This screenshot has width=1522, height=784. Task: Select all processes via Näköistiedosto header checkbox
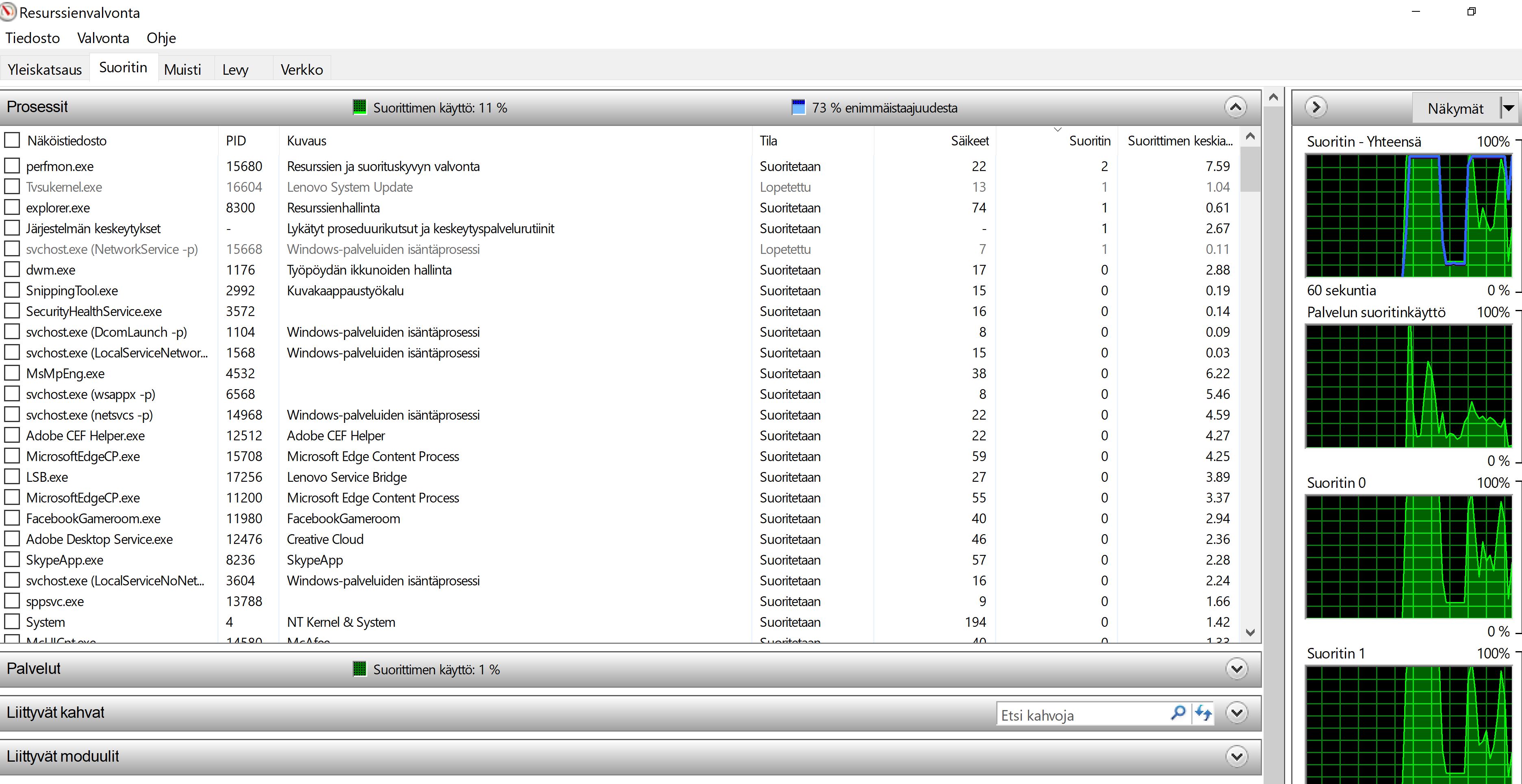pos(12,141)
